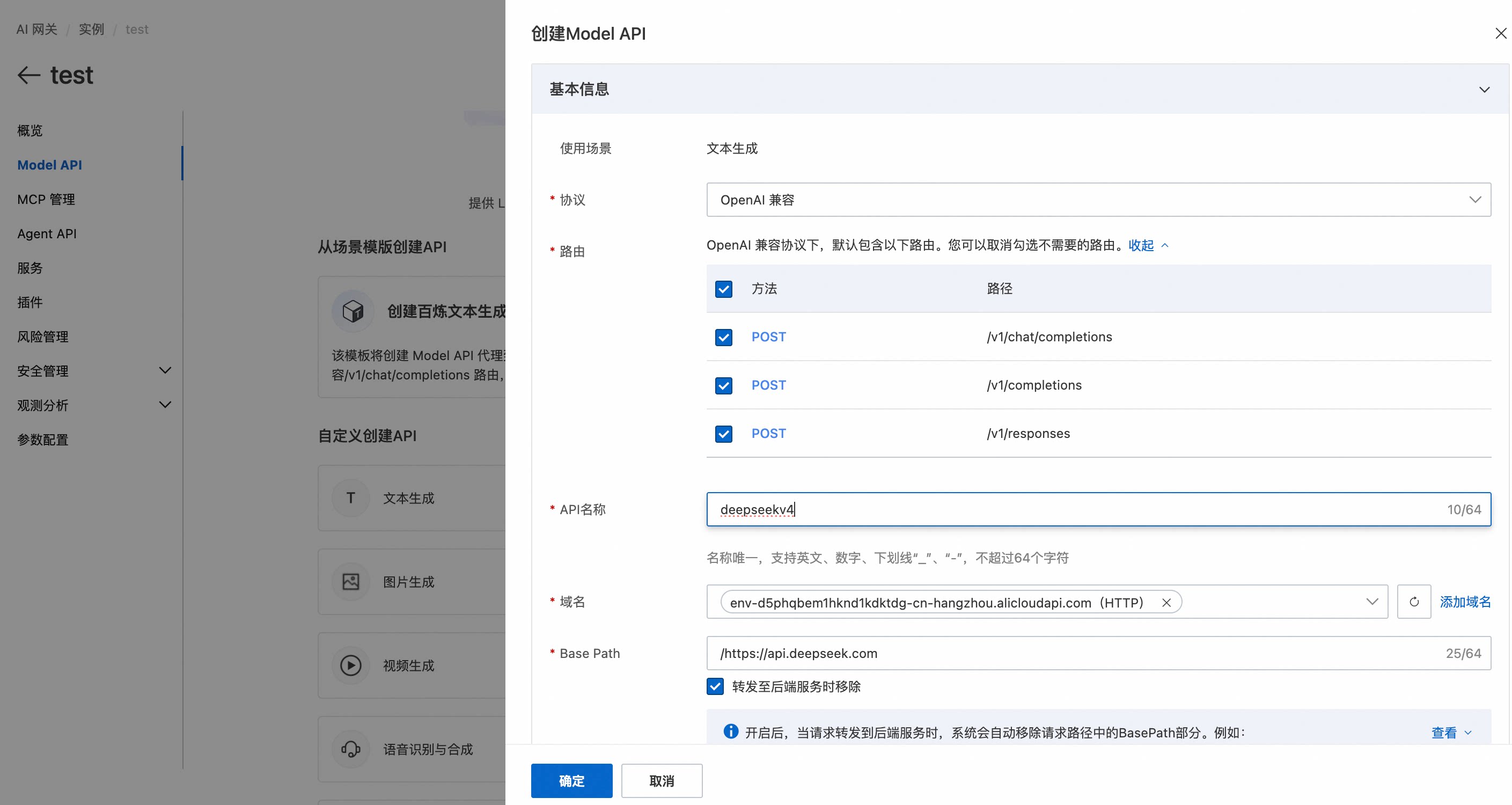Uncheck the /v1/chat/completions route checkbox

click(x=723, y=337)
